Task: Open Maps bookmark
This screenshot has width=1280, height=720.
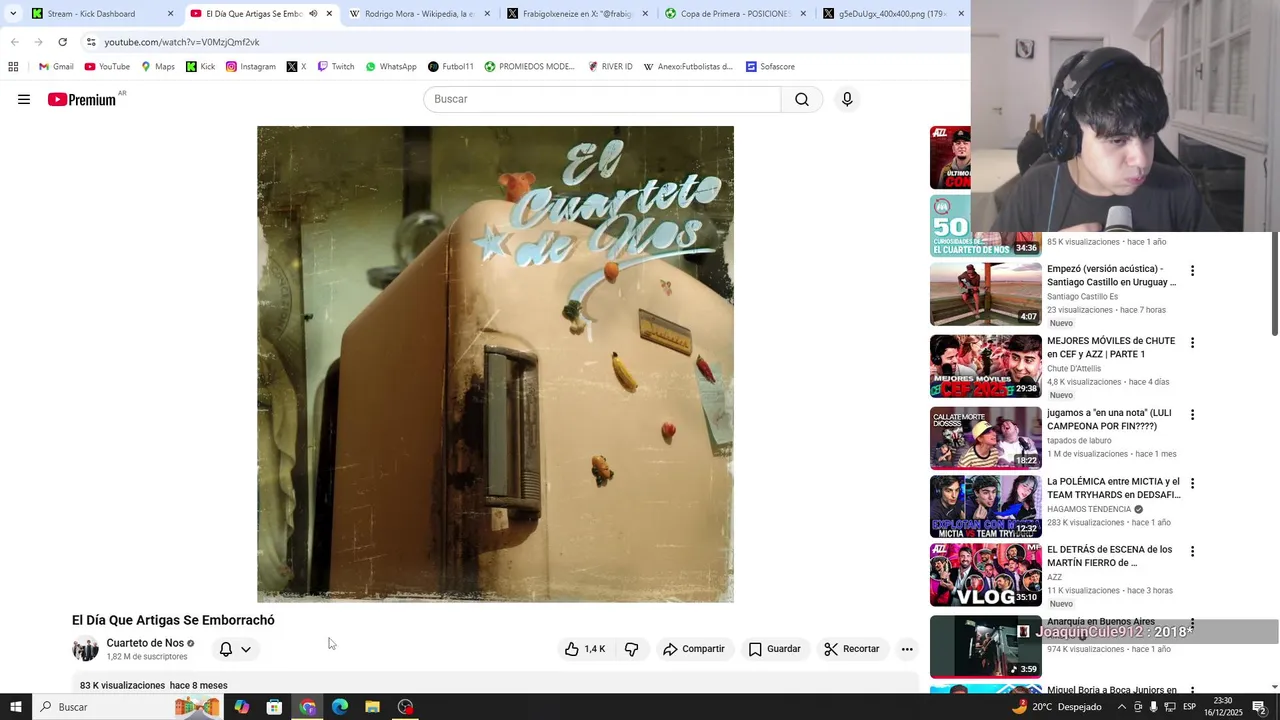Action: (158, 67)
